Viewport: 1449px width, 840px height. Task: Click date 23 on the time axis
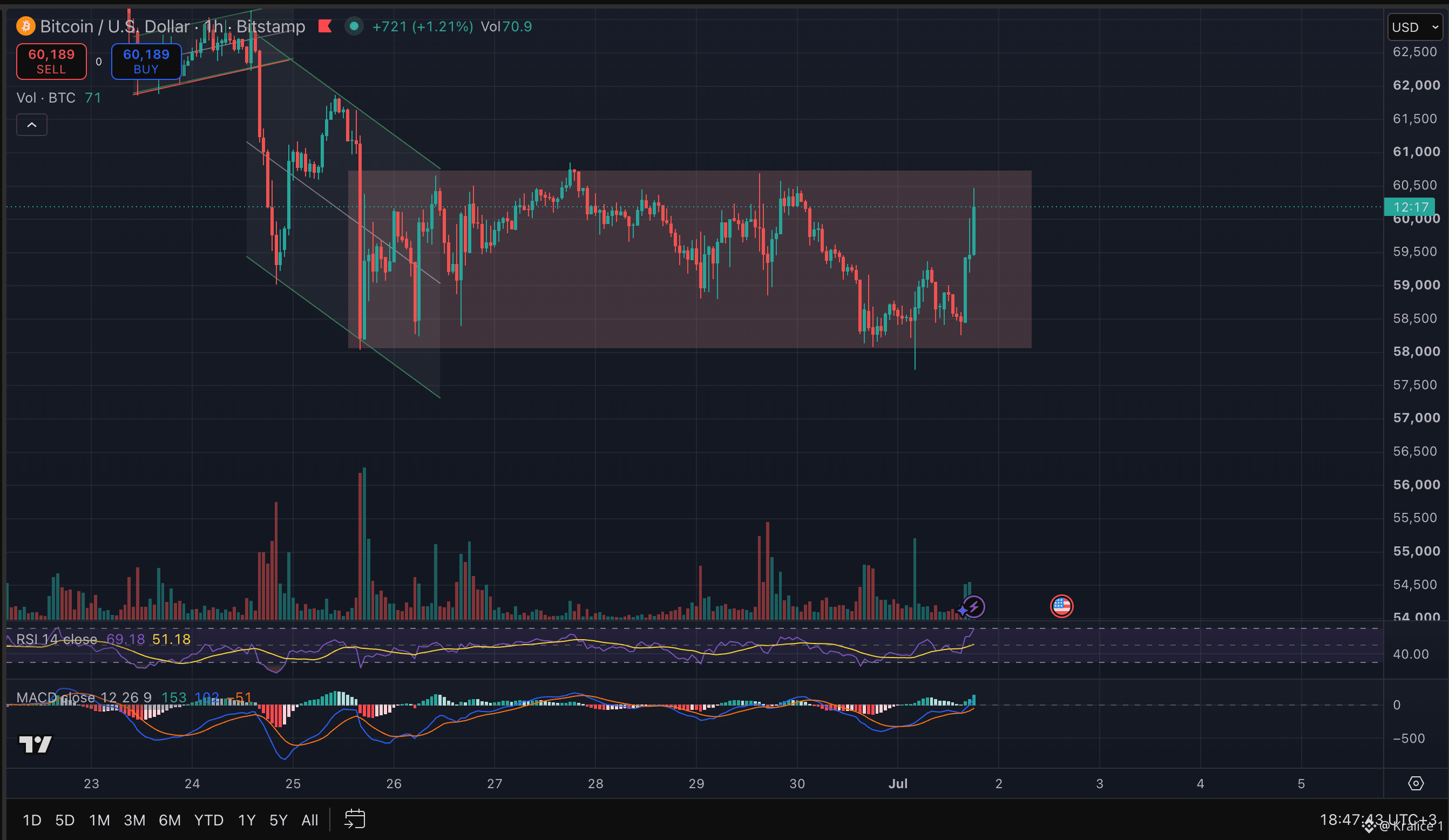pyautogui.click(x=91, y=784)
